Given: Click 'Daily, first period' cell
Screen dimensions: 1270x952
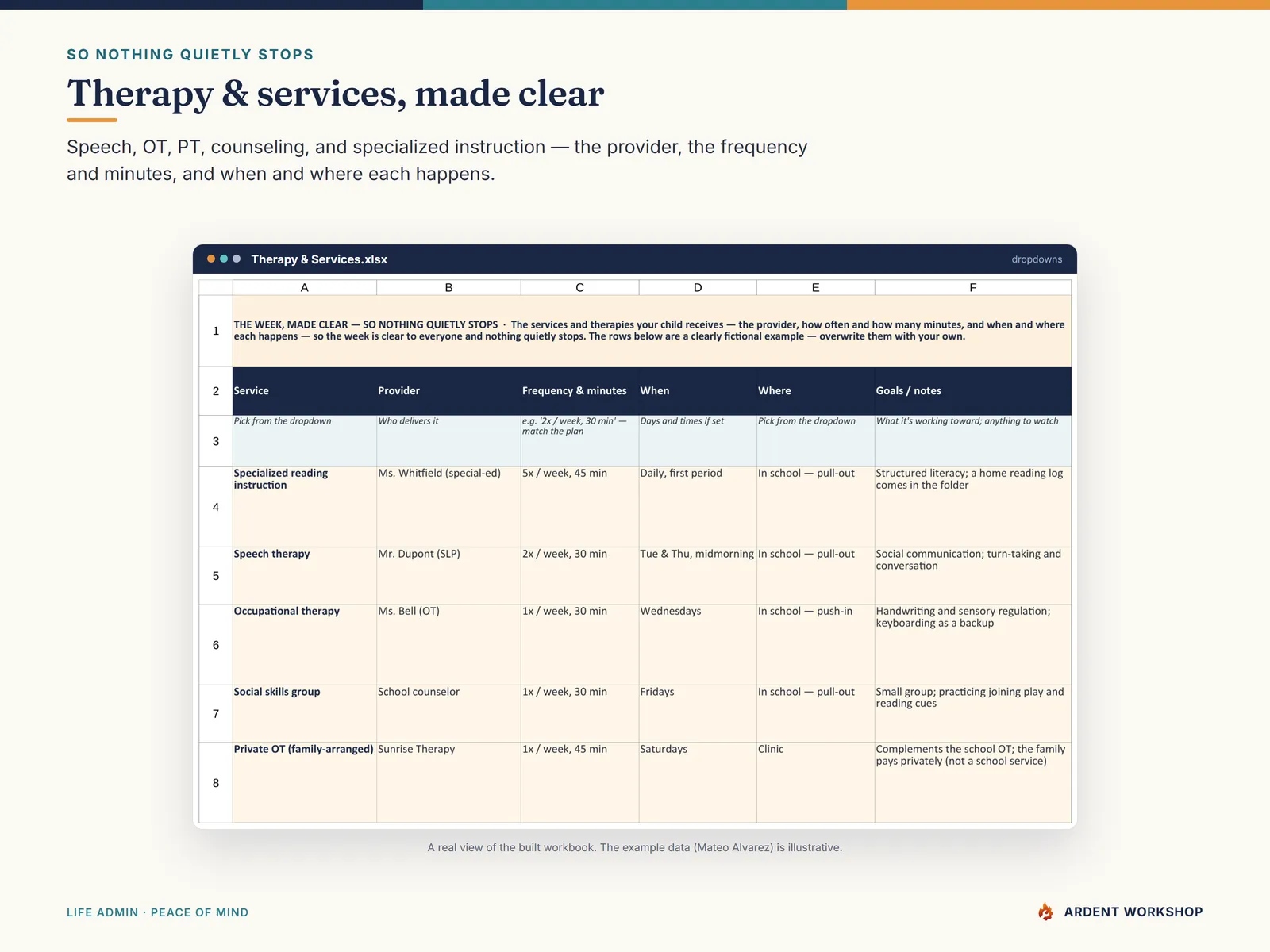Looking at the screenshot, I should pos(698,507).
